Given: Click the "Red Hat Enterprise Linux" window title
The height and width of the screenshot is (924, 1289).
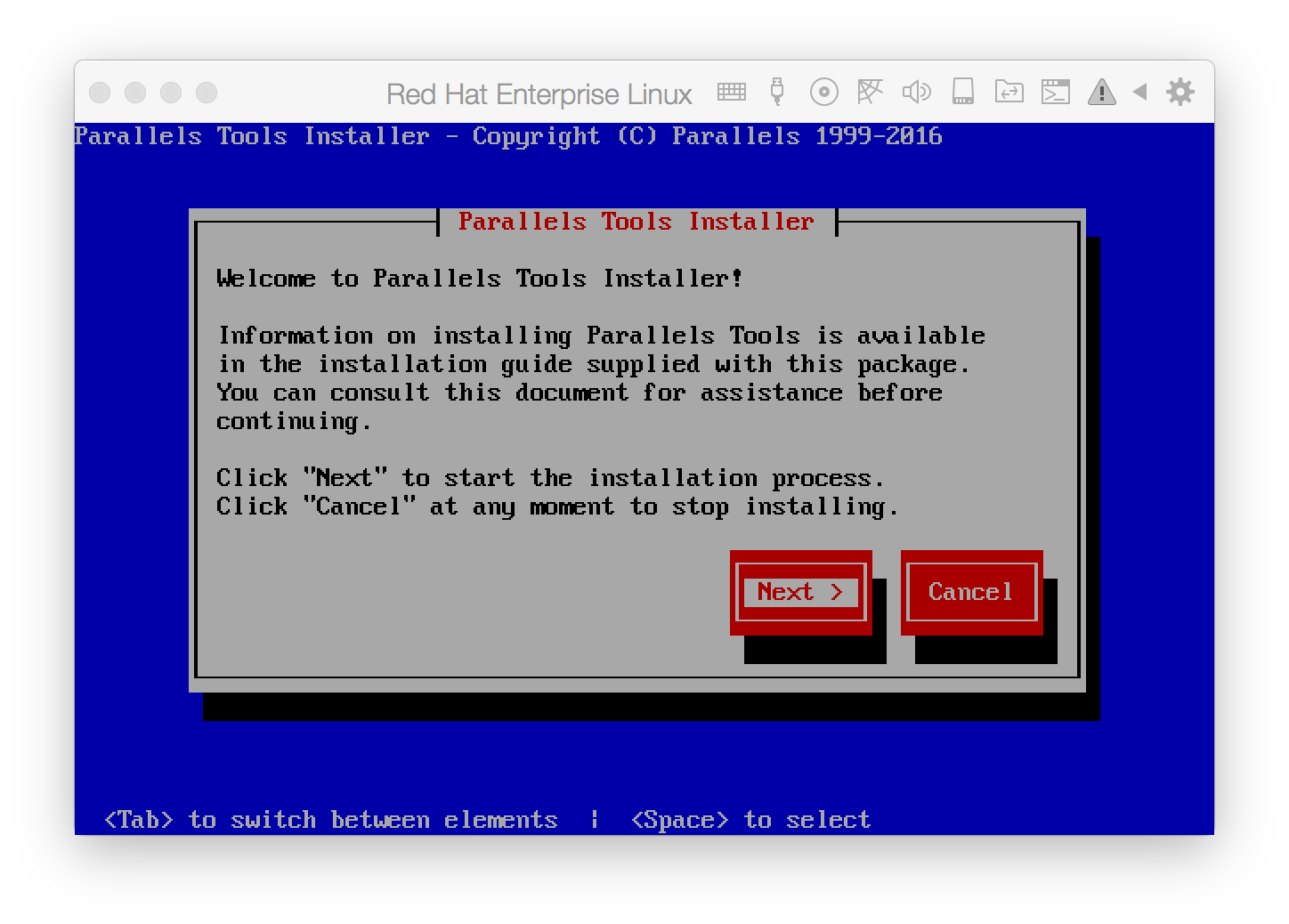Looking at the screenshot, I should [x=539, y=93].
